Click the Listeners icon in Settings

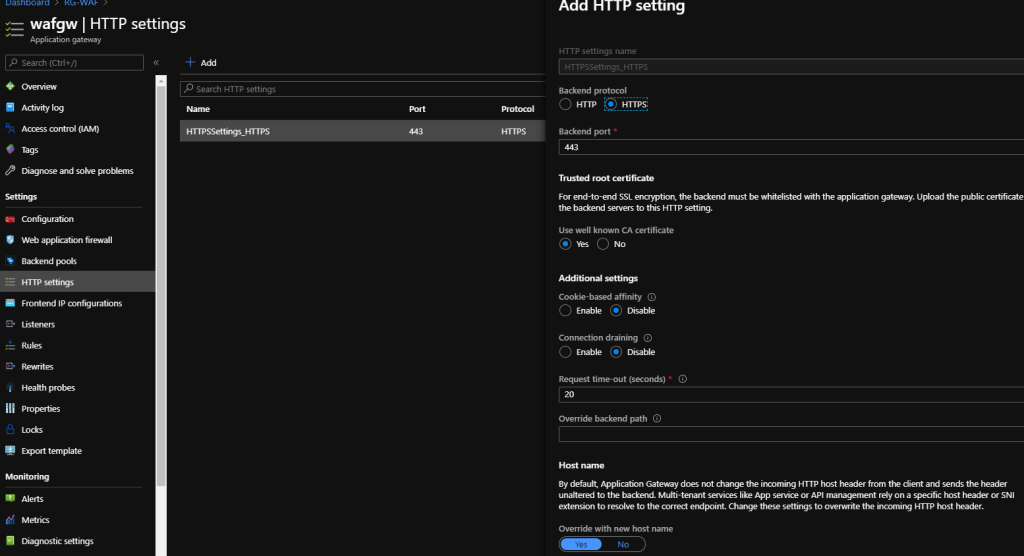pos(11,324)
